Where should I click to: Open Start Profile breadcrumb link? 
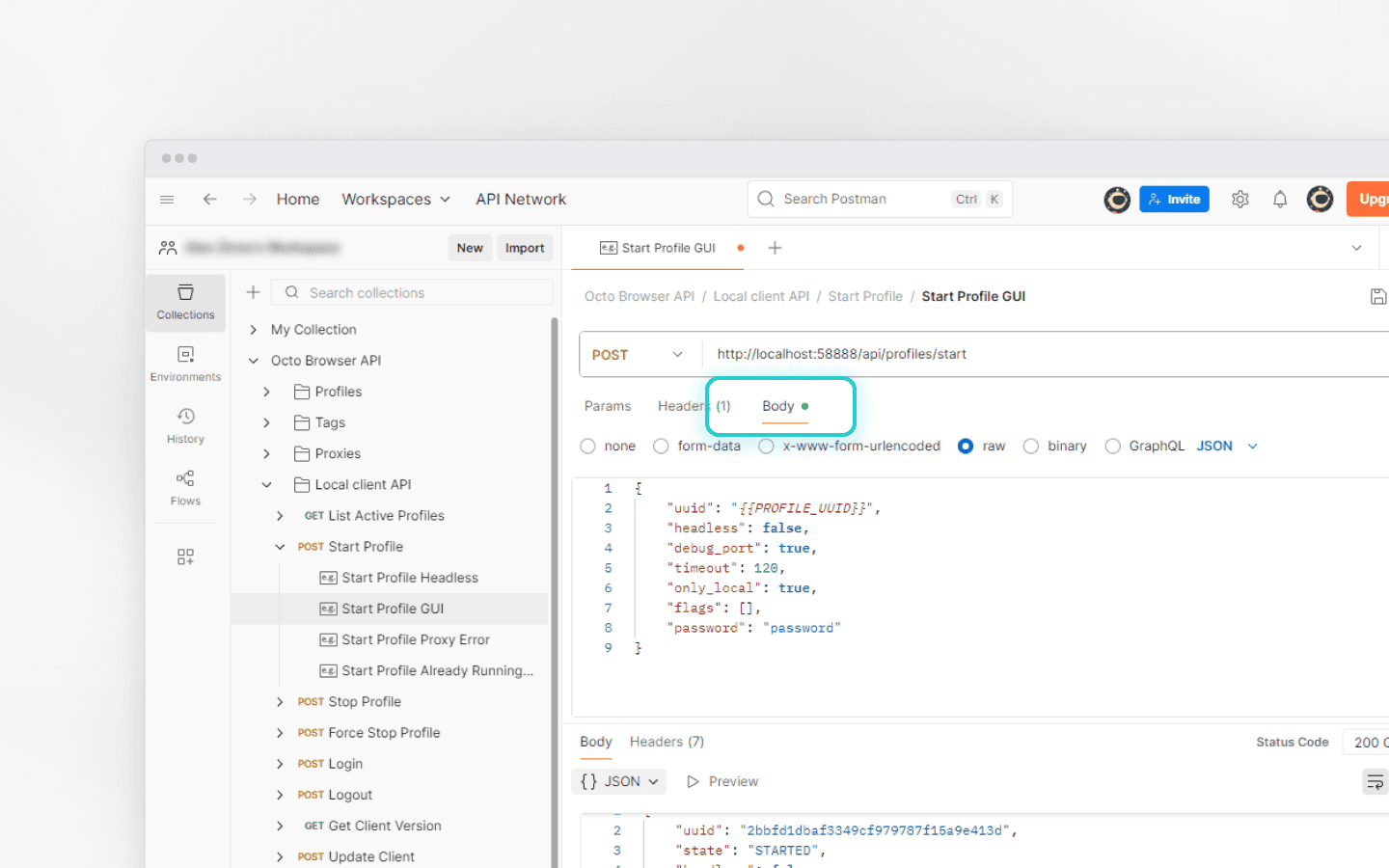[x=865, y=297]
